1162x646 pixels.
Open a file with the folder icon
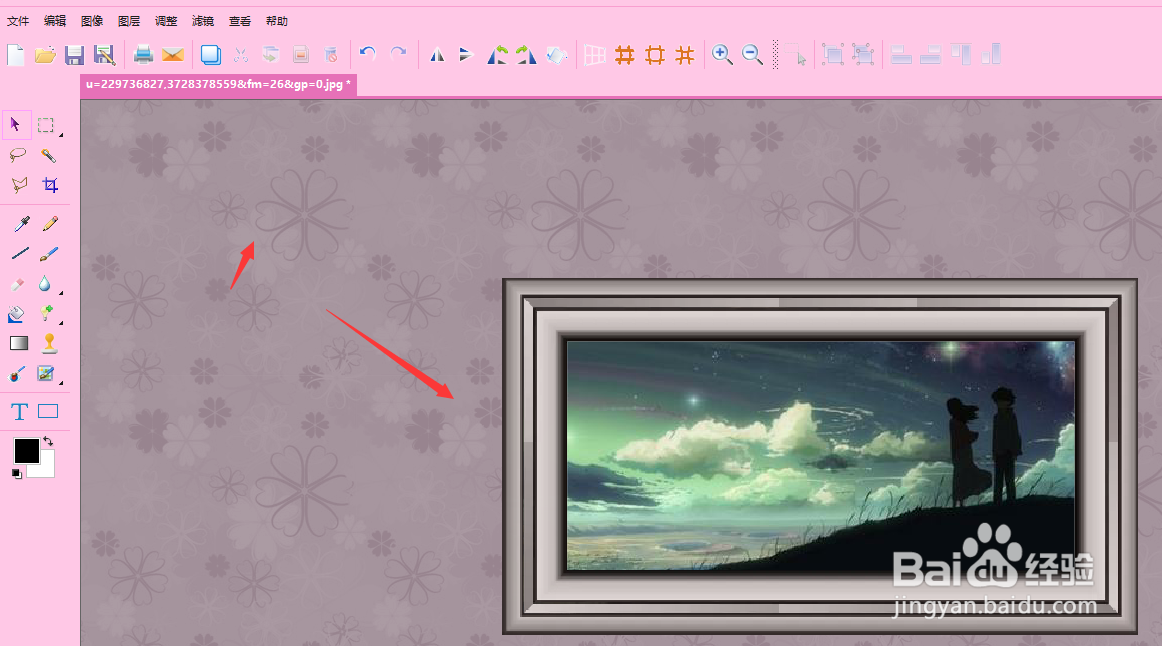coord(45,55)
